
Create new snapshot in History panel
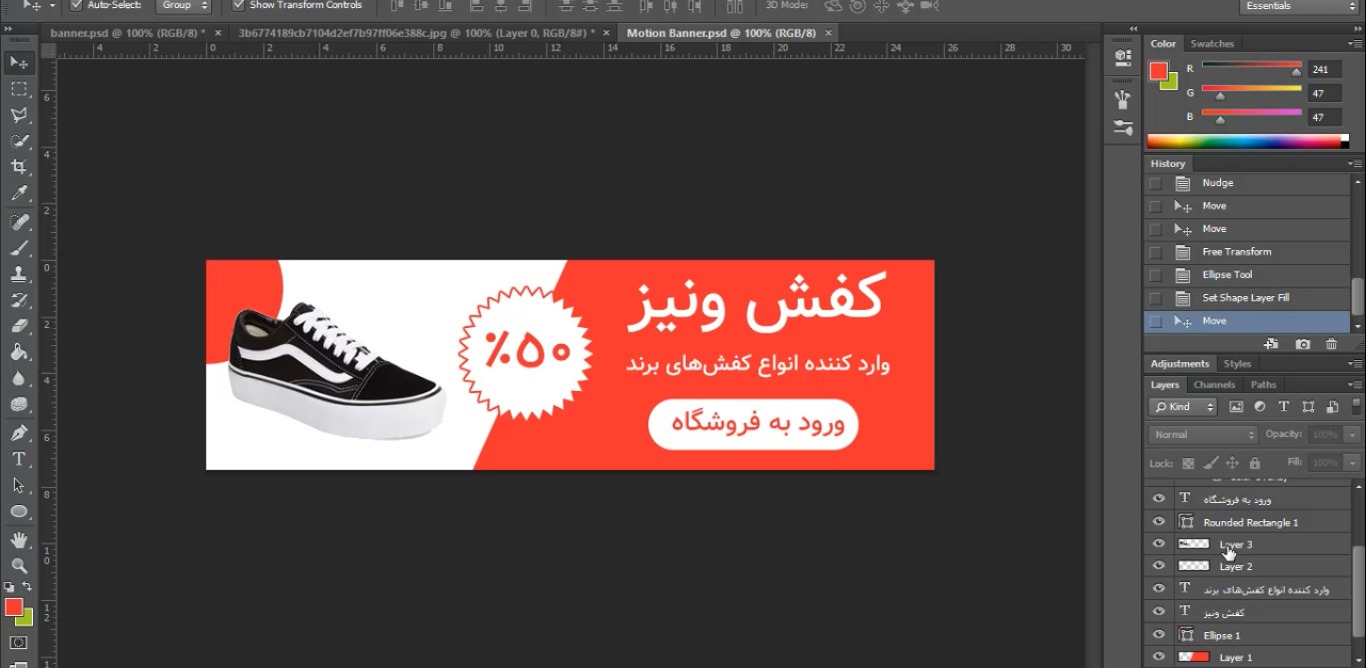tap(1302, 344)
